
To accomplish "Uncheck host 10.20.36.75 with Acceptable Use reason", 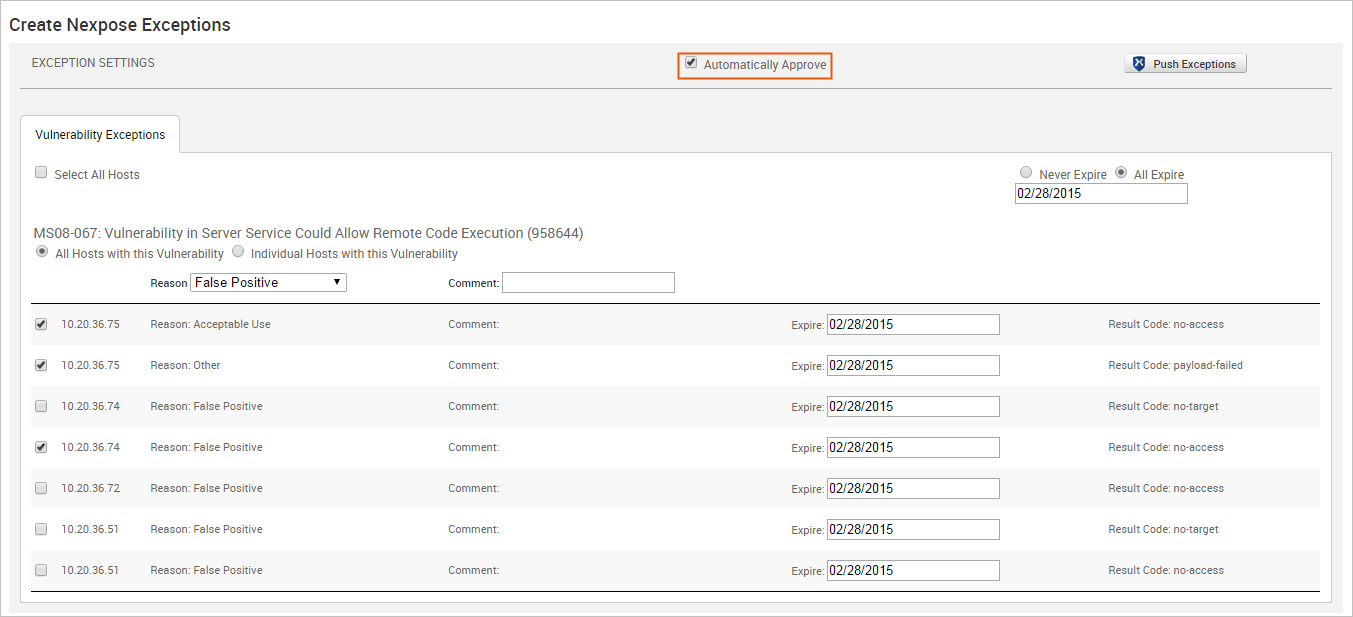I will pos(41,324).
